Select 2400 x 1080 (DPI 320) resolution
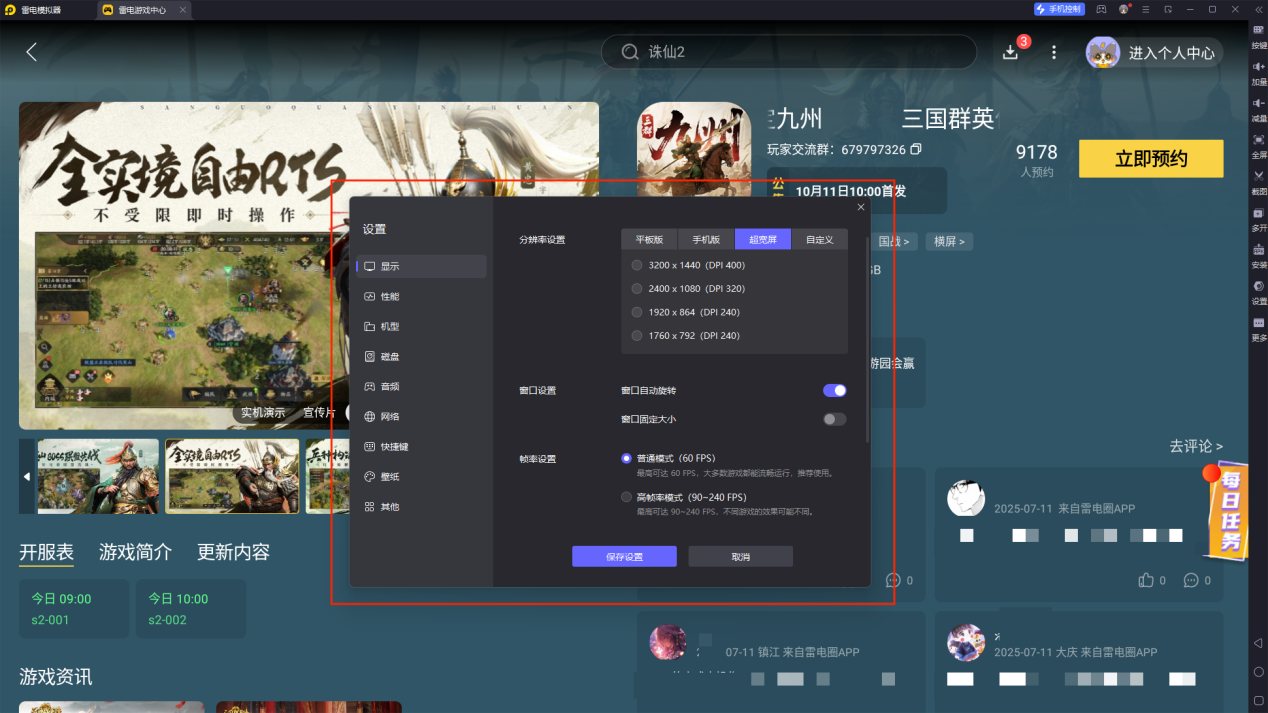Screen dimensions: 1268x713 tap(637, 288)
